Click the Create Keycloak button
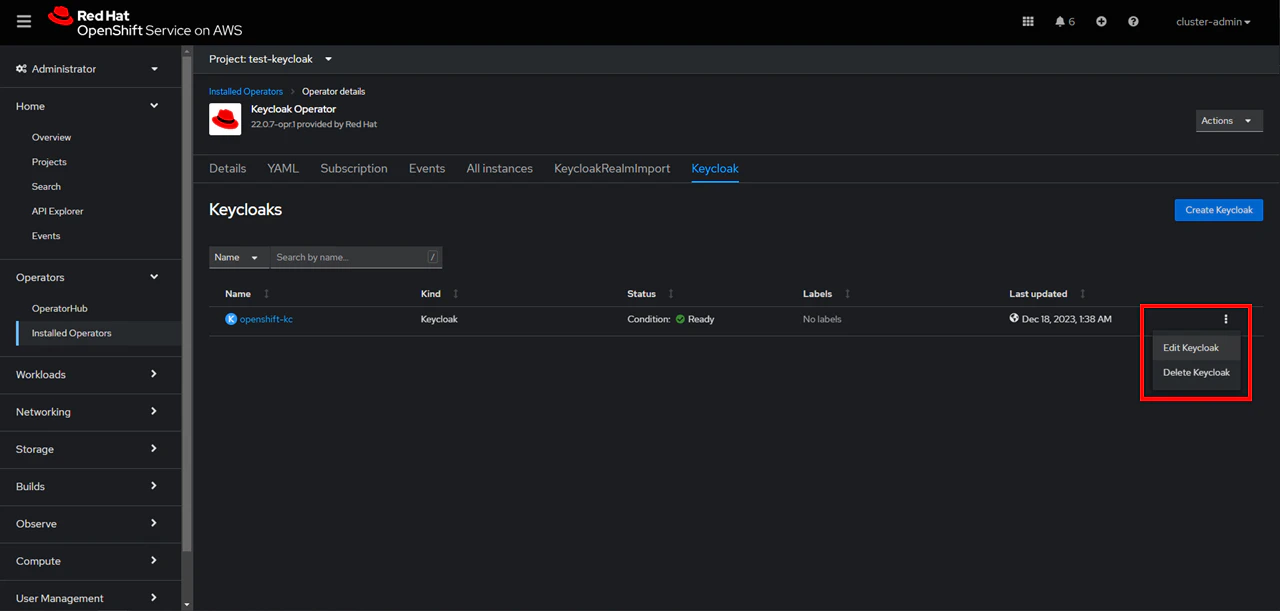The image size is (1280, 611). pyautogui.click(x=1219, y=210)
